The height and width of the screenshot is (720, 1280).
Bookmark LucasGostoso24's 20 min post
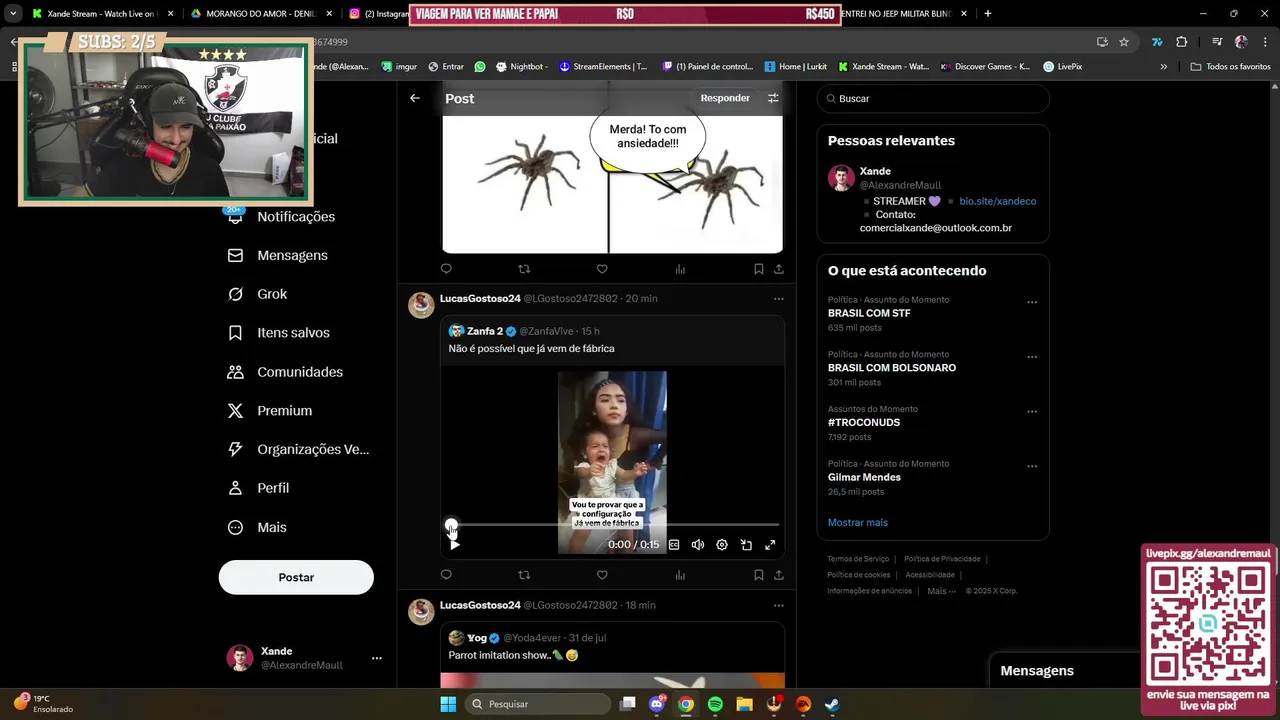pos(759,575)
